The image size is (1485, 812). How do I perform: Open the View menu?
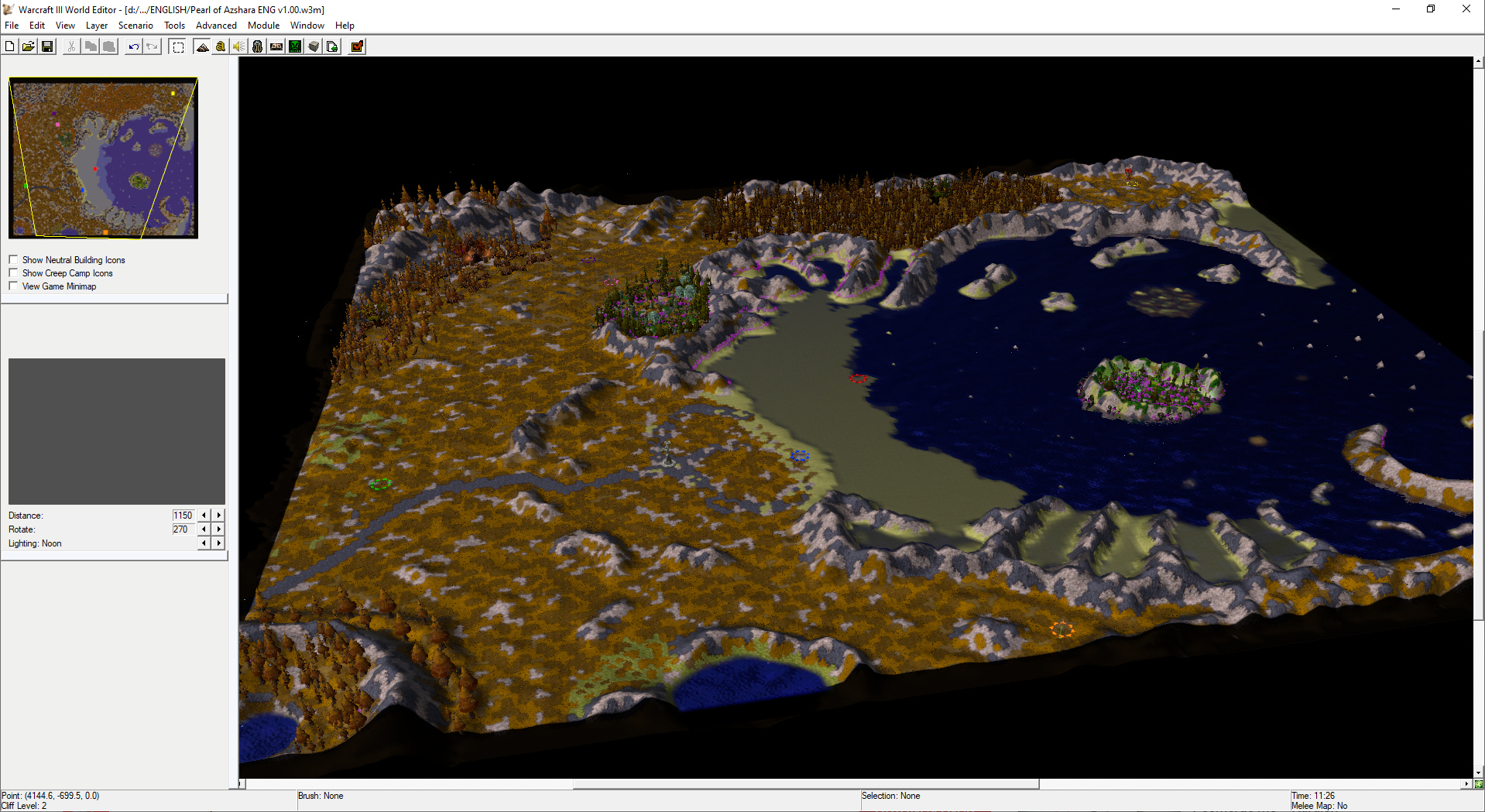[65, 26]
